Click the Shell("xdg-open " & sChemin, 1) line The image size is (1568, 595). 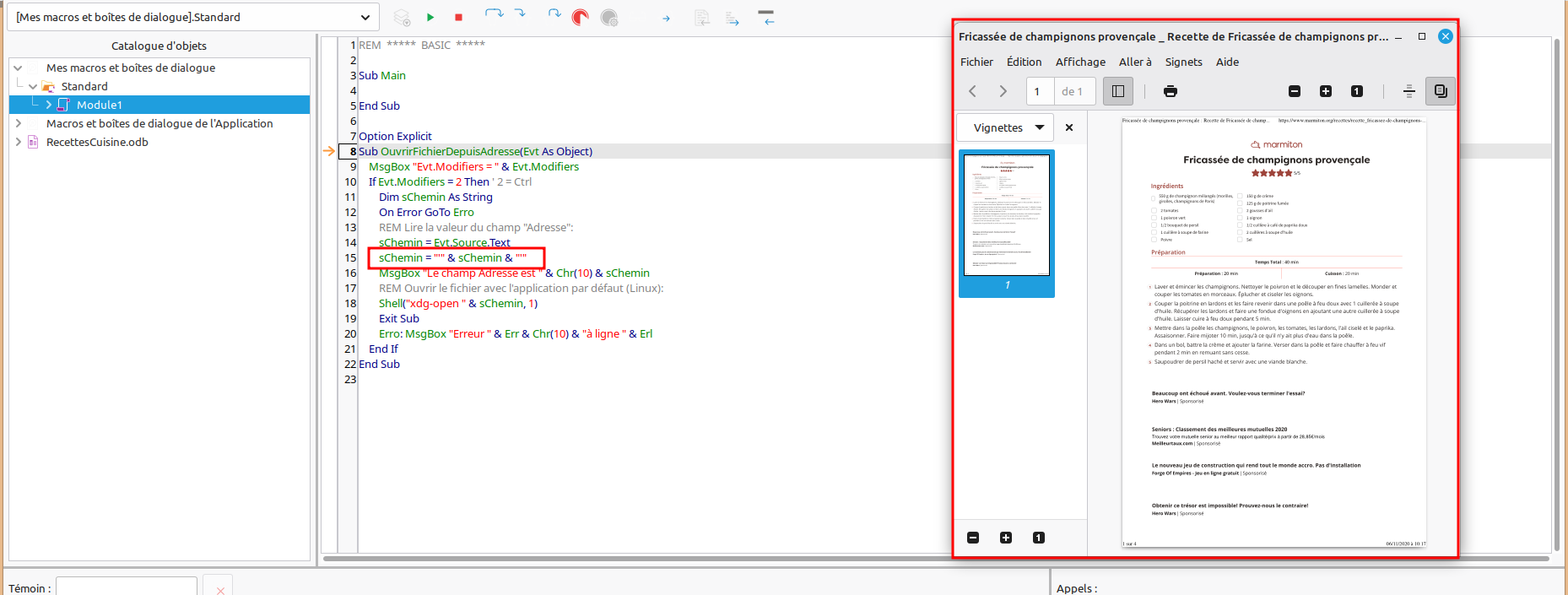(458, 303)
